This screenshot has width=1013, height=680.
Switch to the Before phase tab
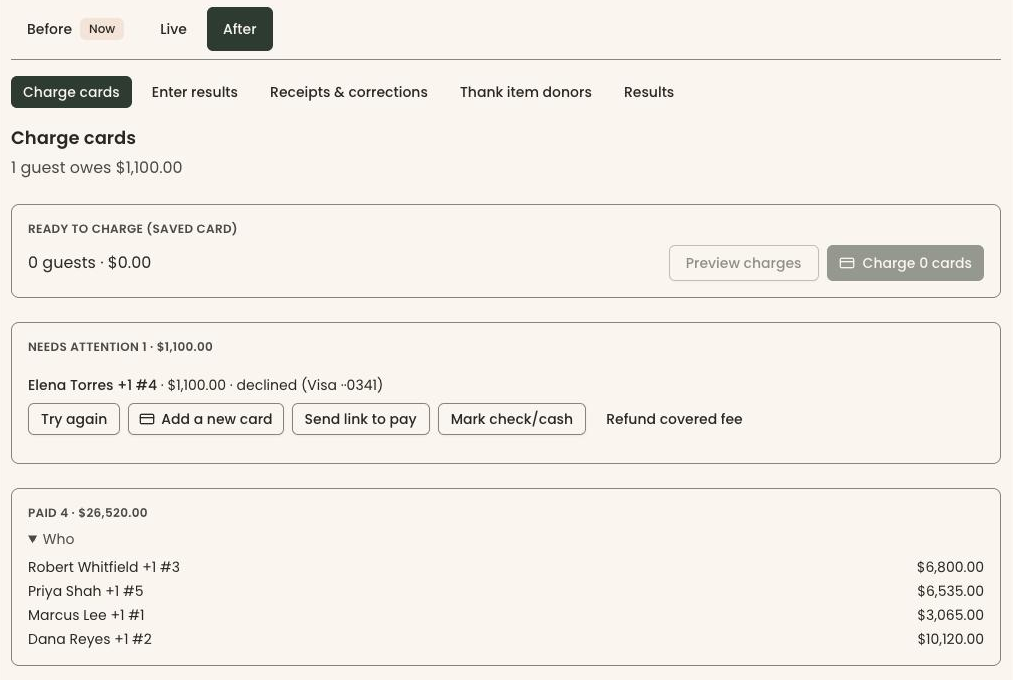point(75,29)
